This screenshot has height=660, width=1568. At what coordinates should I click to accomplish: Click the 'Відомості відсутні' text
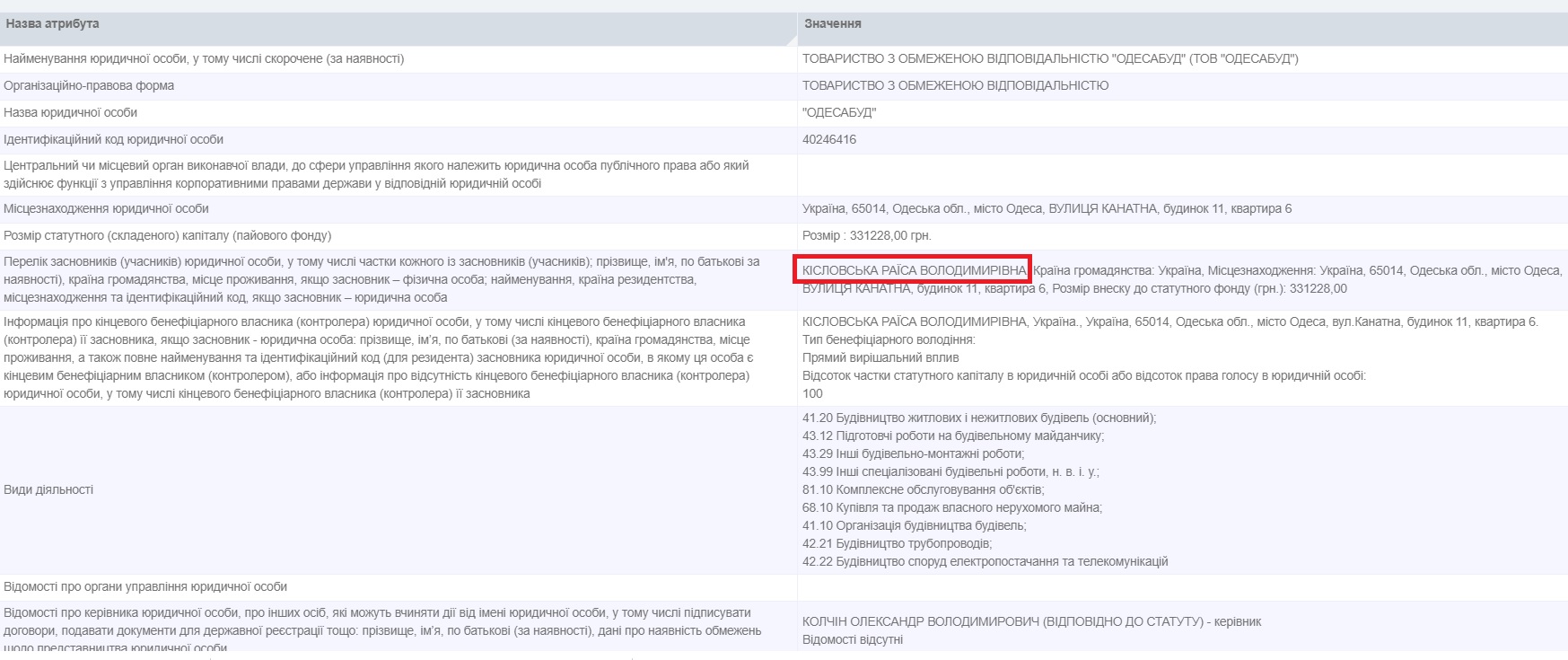pyautogui.click(x=853, y=640)
